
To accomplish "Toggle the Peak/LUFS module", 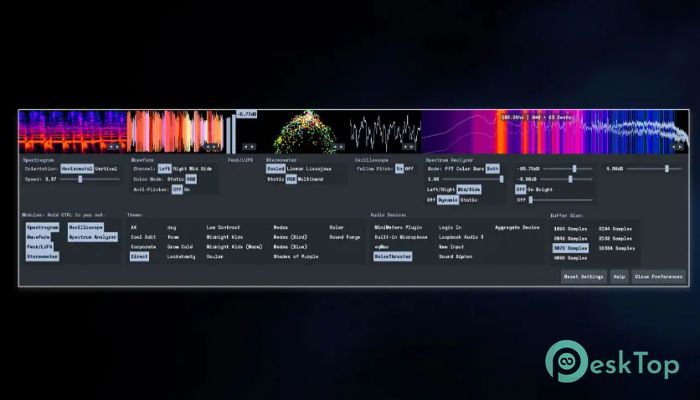I will click(x=40, y=247).
